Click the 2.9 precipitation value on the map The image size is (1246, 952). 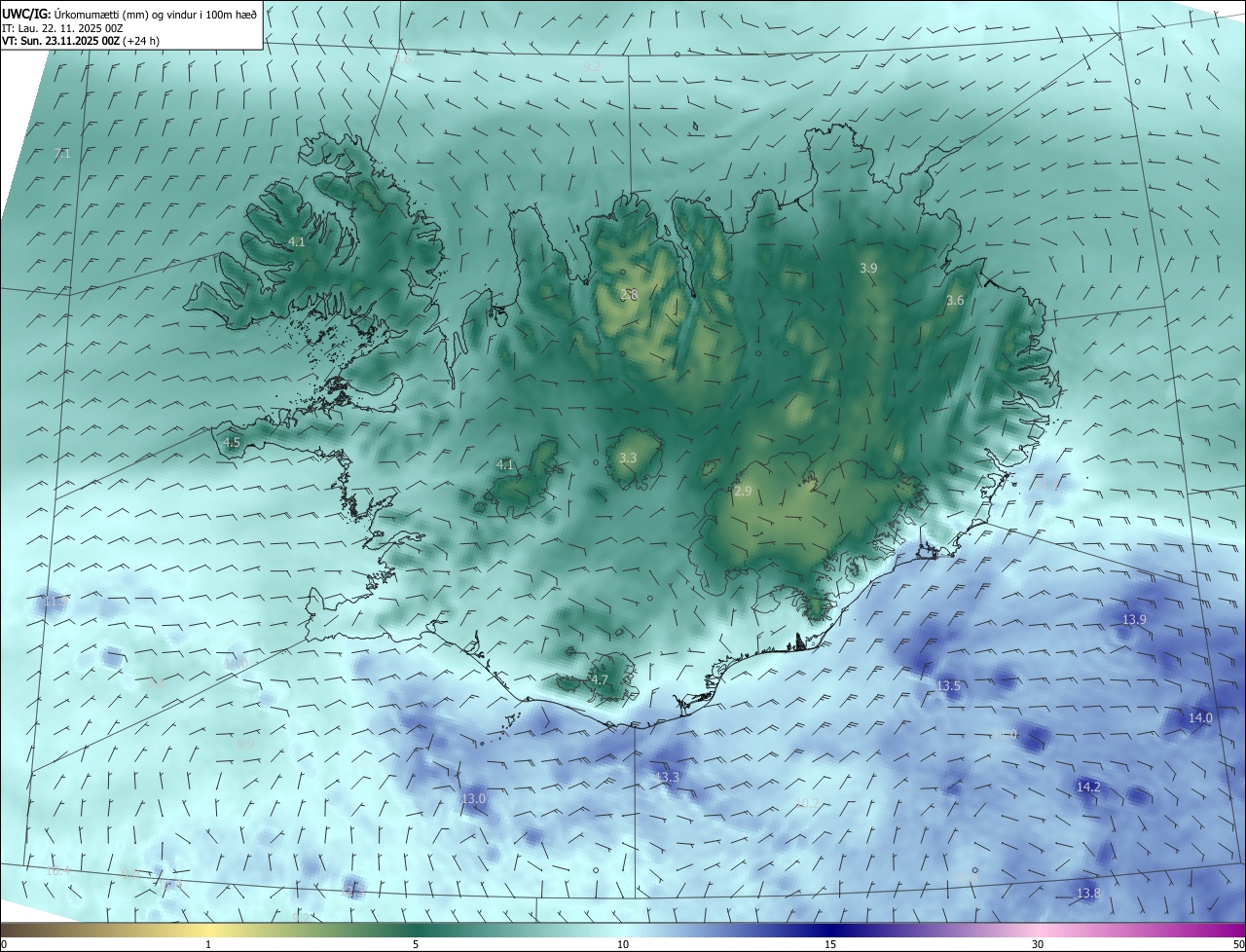743,492
